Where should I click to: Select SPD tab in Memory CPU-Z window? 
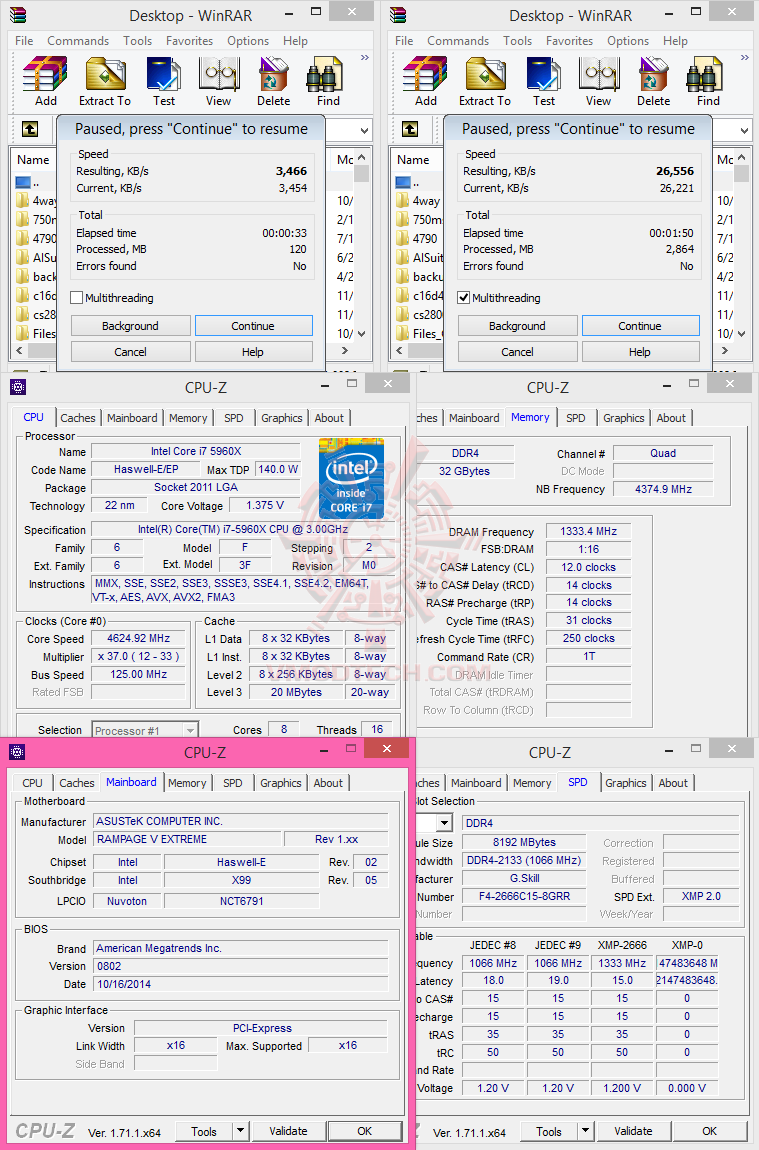point(576,417)
